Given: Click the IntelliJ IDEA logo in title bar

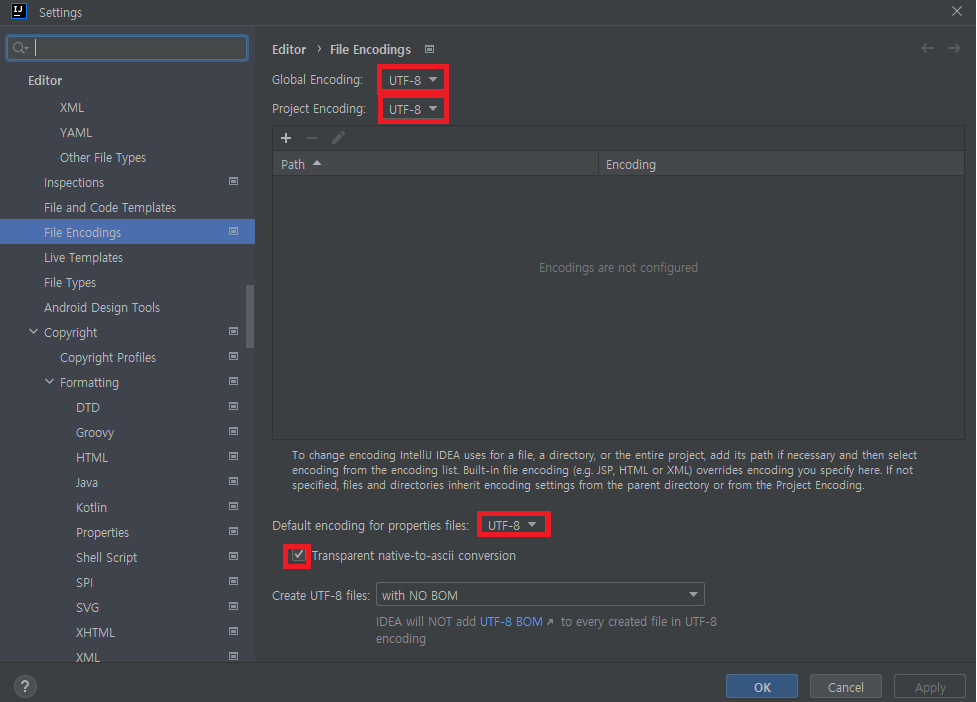Looking at the screenshot, I should (19, 11).
